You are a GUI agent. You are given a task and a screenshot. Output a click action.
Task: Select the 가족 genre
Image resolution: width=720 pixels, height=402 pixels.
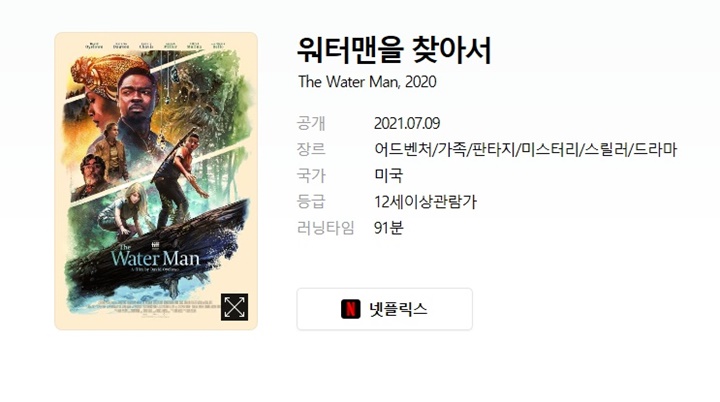coord(451,149)
